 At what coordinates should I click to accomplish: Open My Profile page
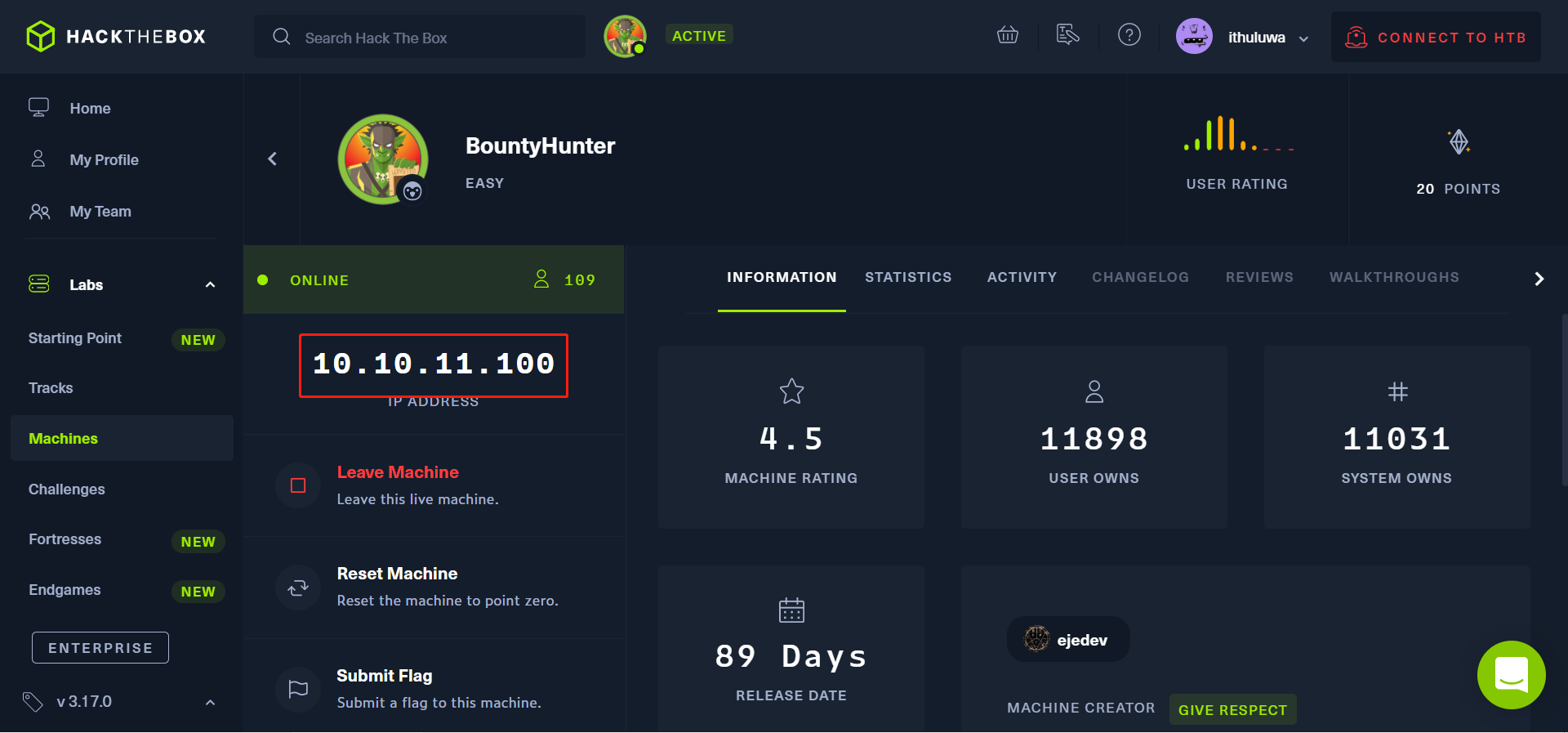[x=104, y=160]
